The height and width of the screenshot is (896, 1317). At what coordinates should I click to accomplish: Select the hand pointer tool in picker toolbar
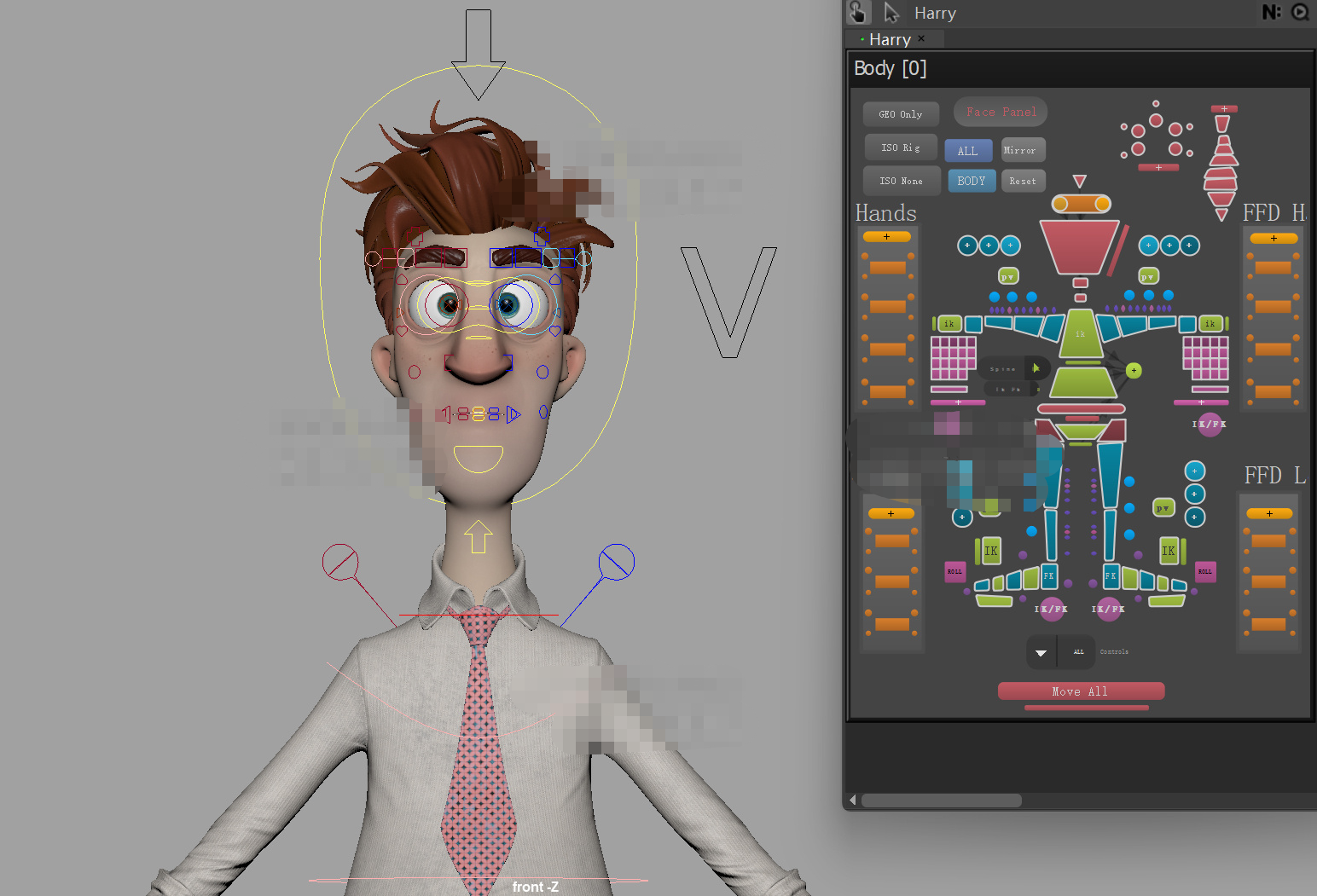[858, 12]
